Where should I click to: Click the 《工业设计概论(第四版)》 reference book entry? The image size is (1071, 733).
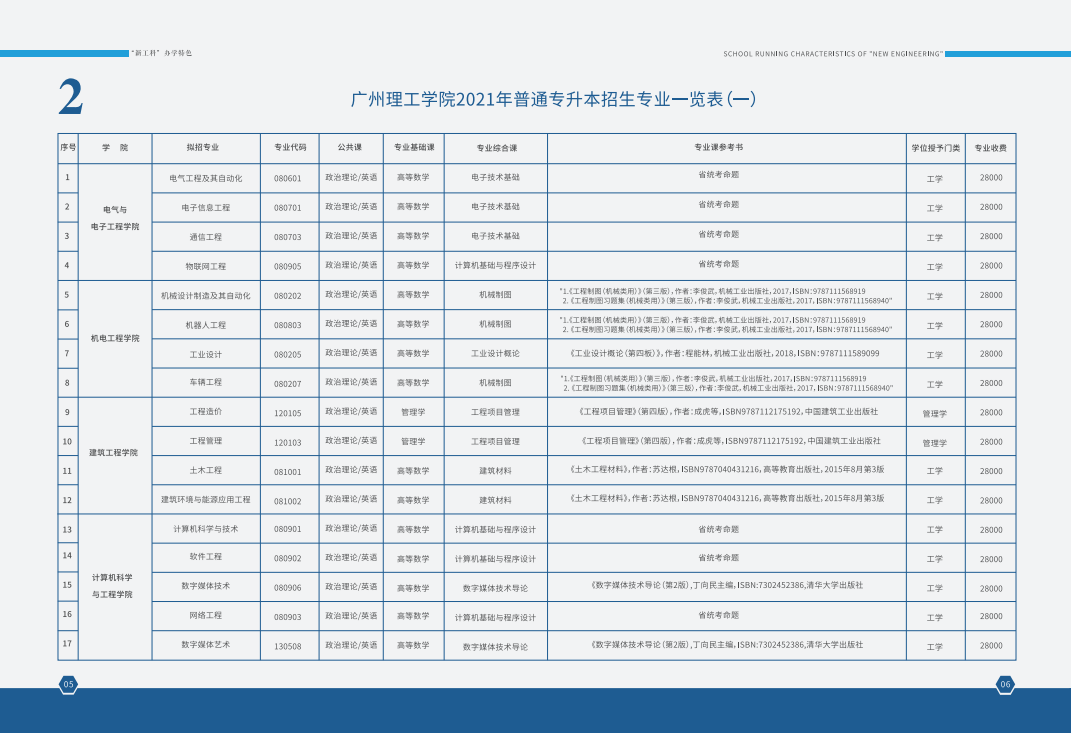725,354
